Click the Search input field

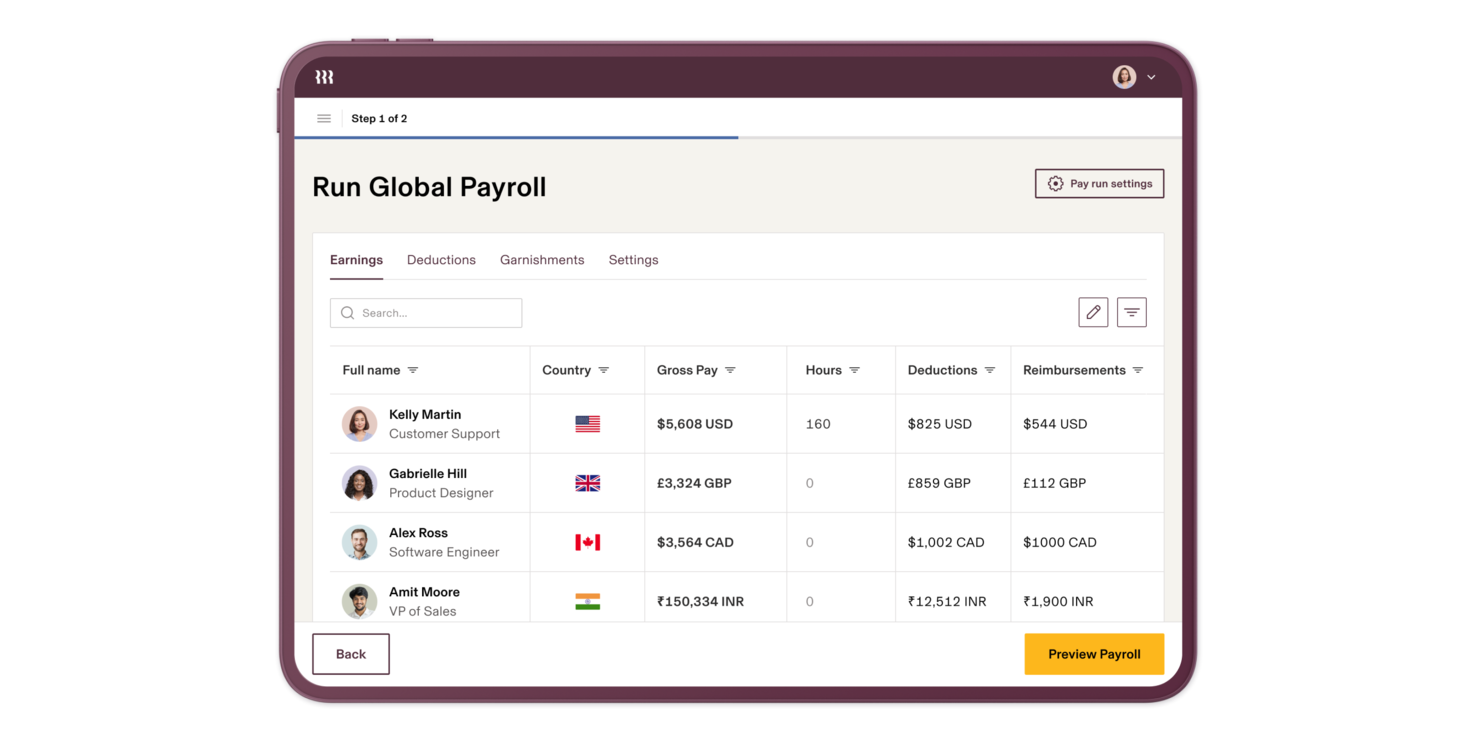[x=430, y=312]
